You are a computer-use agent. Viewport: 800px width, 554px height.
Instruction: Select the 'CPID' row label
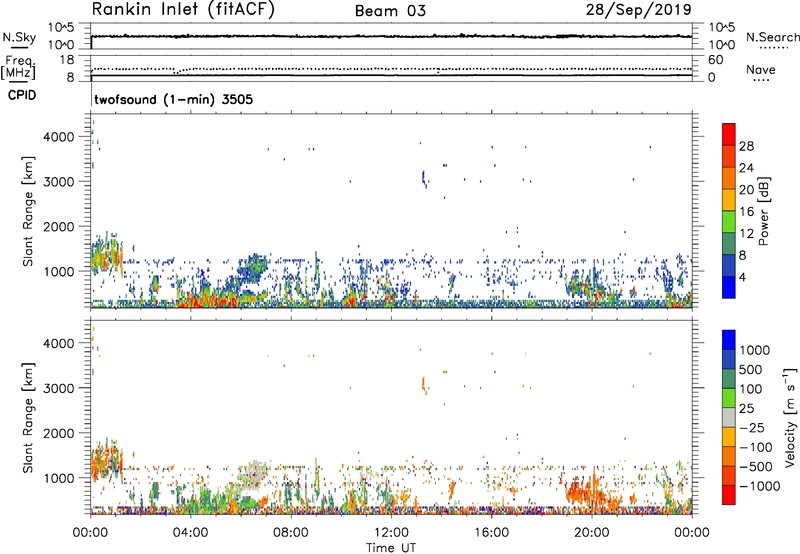22,95
